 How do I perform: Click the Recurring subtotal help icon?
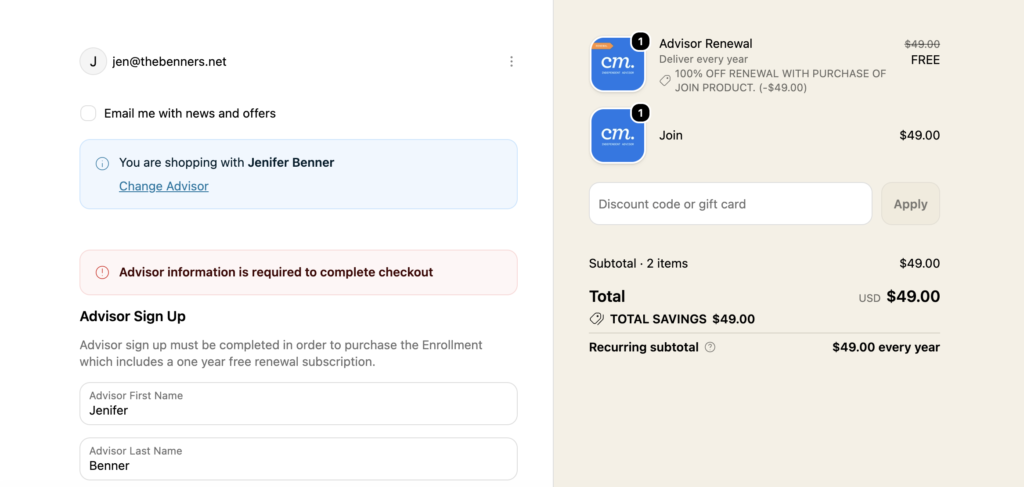pyautogui.click(x=710, y=347)
